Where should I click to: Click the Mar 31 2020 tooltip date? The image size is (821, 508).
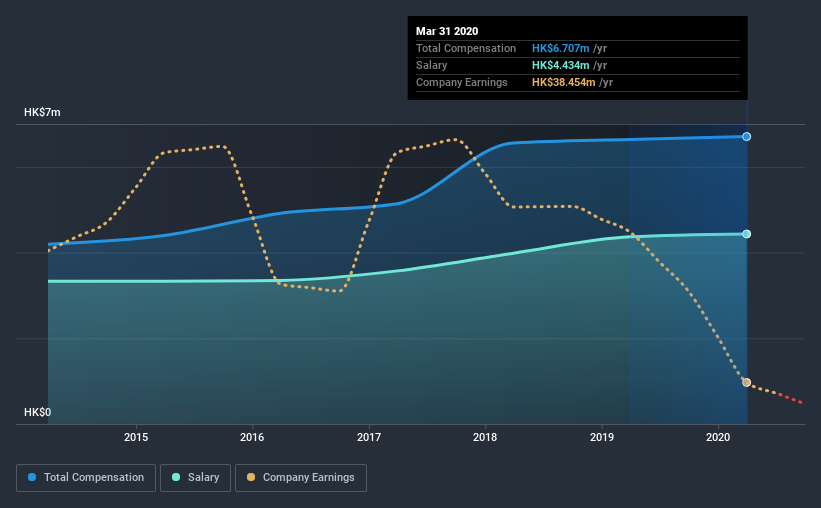pos(447,31)
